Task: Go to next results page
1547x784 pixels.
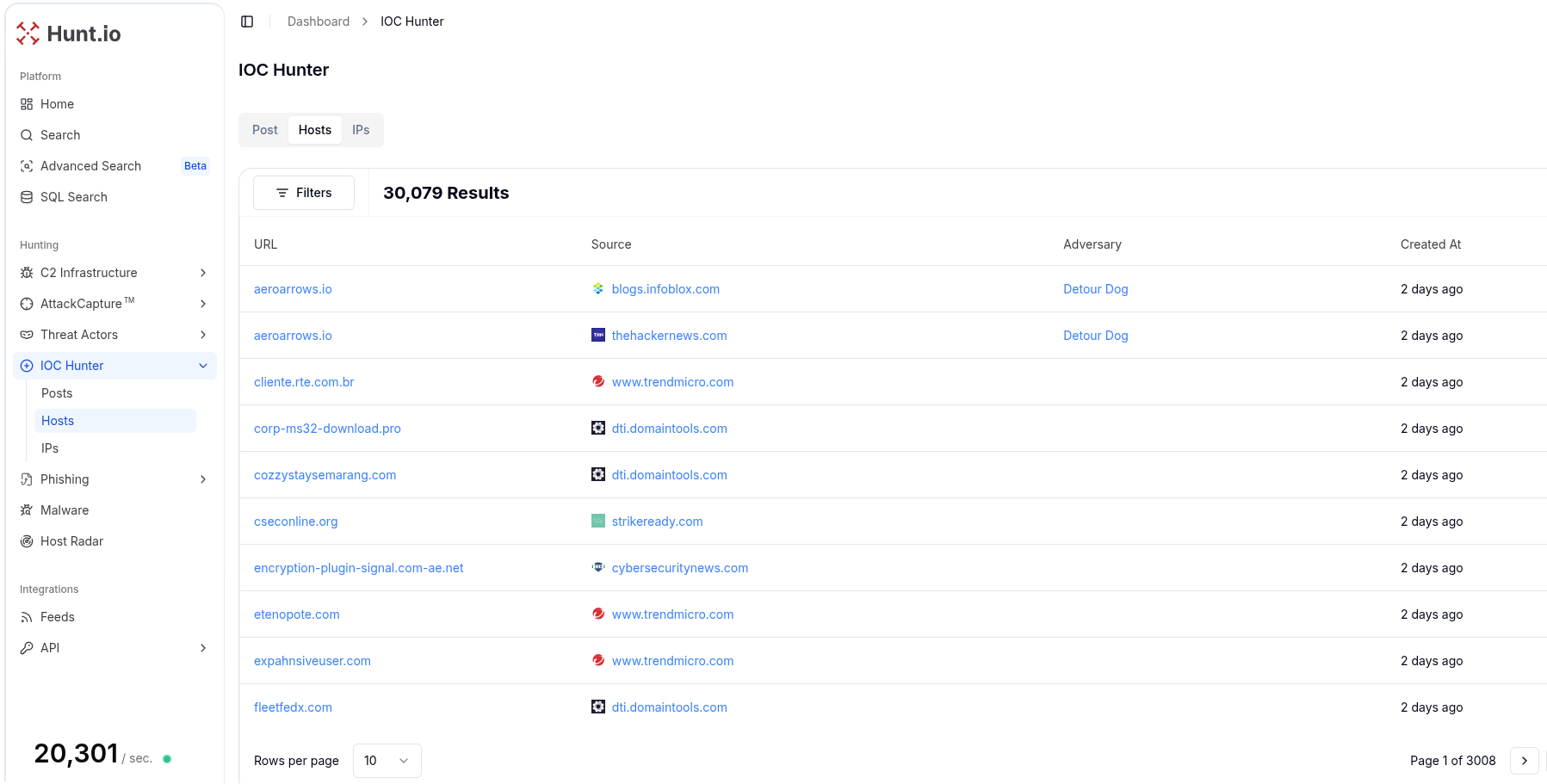Action: coord(1524,761)
